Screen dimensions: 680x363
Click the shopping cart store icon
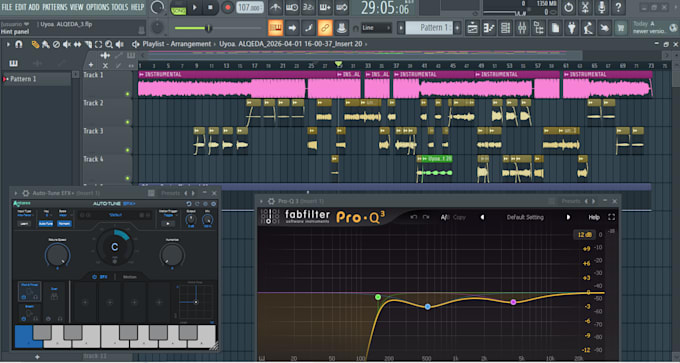click(621, 28)
